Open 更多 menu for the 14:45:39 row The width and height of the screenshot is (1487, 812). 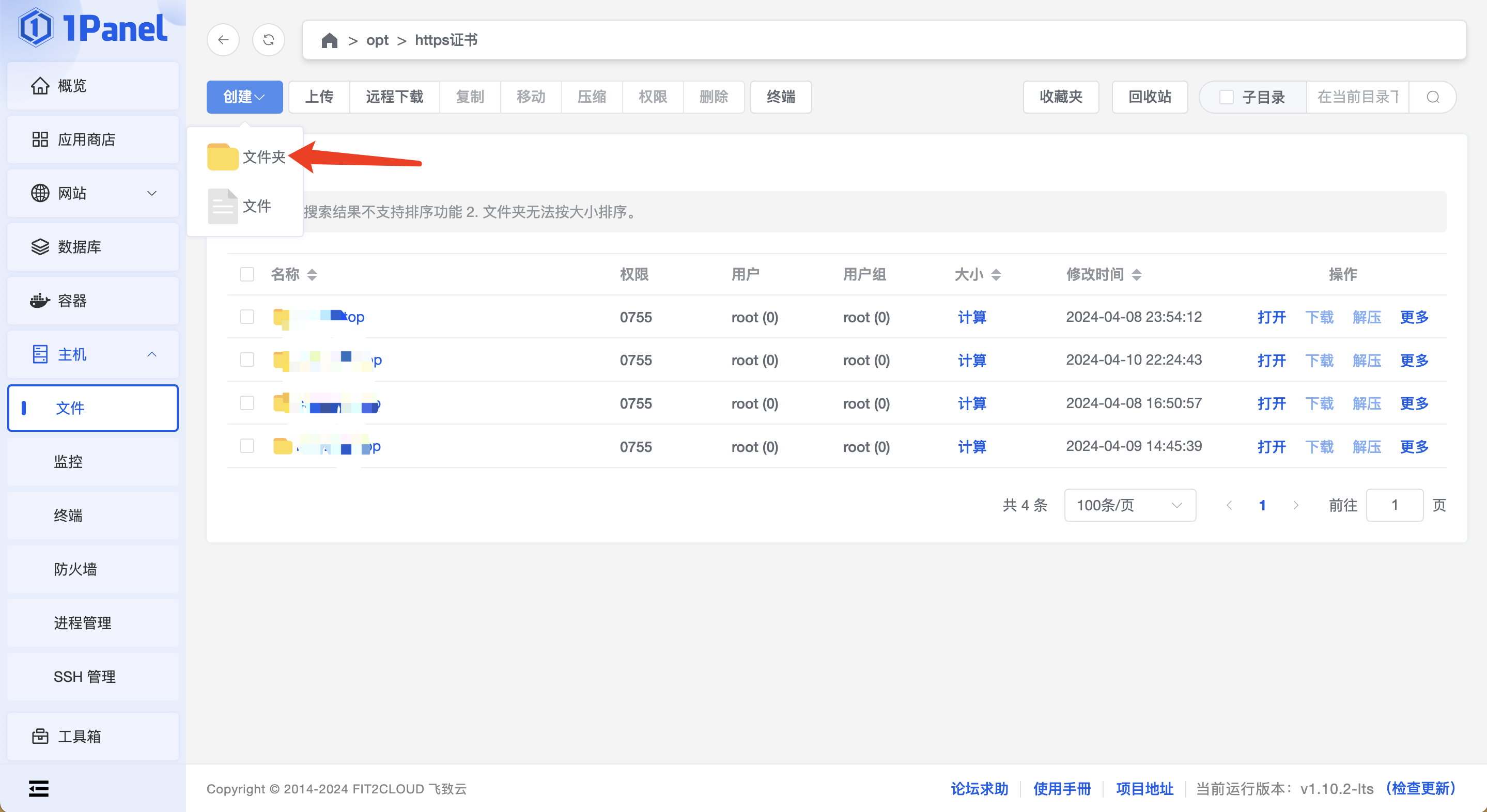[1414, 446]
